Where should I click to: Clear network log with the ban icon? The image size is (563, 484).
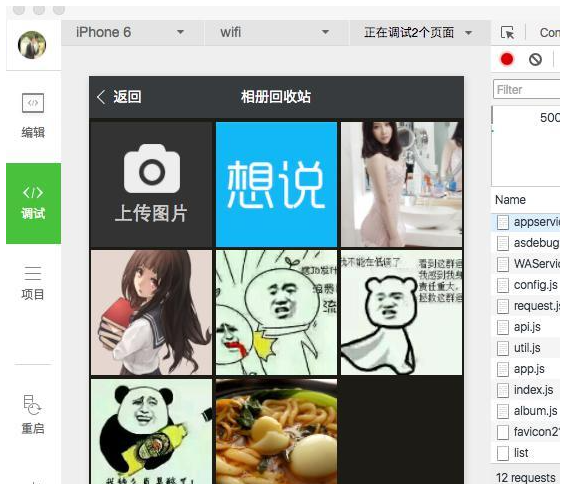pyautogui.click(x=535, y=59)
